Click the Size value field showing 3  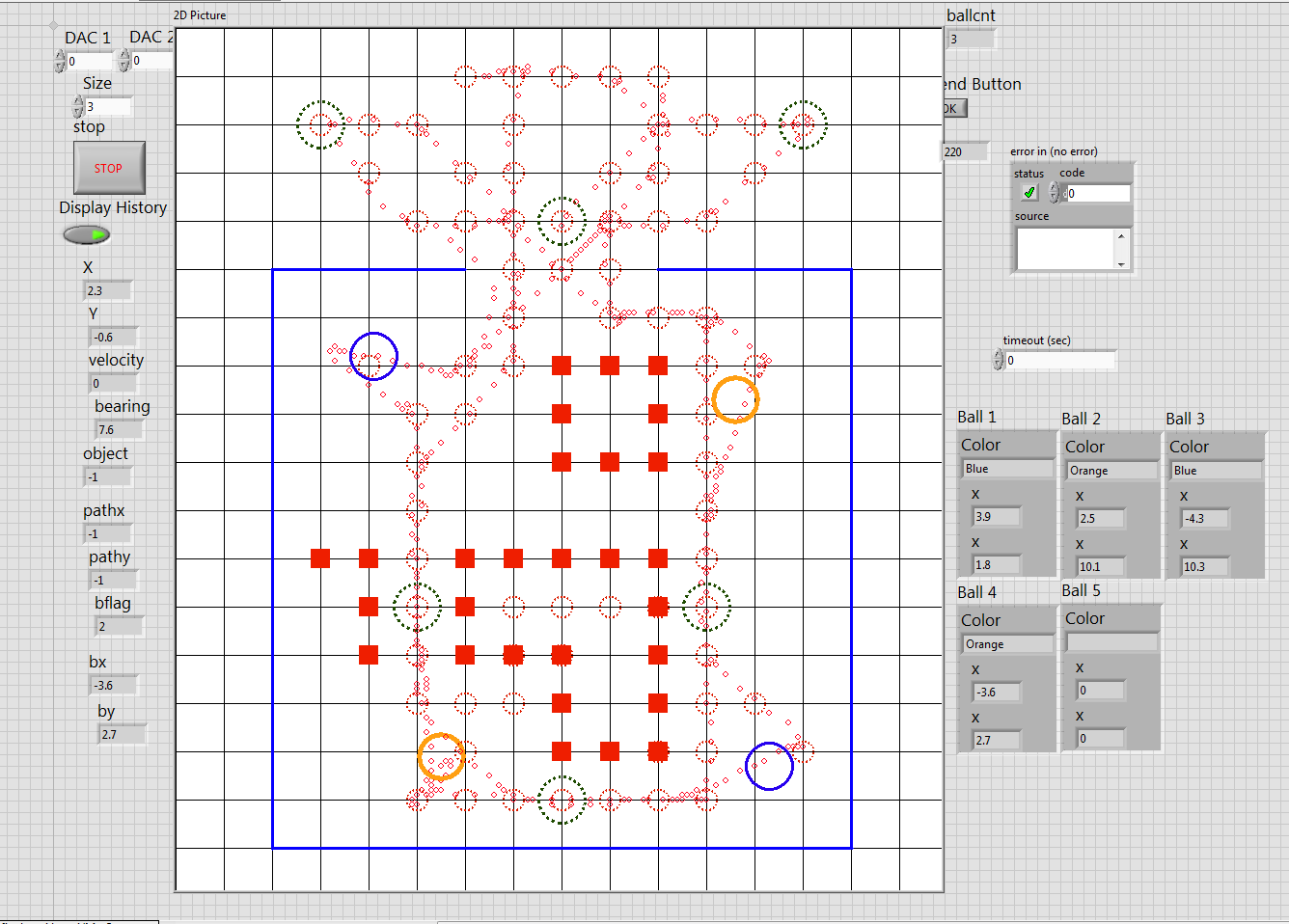pos(108,106)
